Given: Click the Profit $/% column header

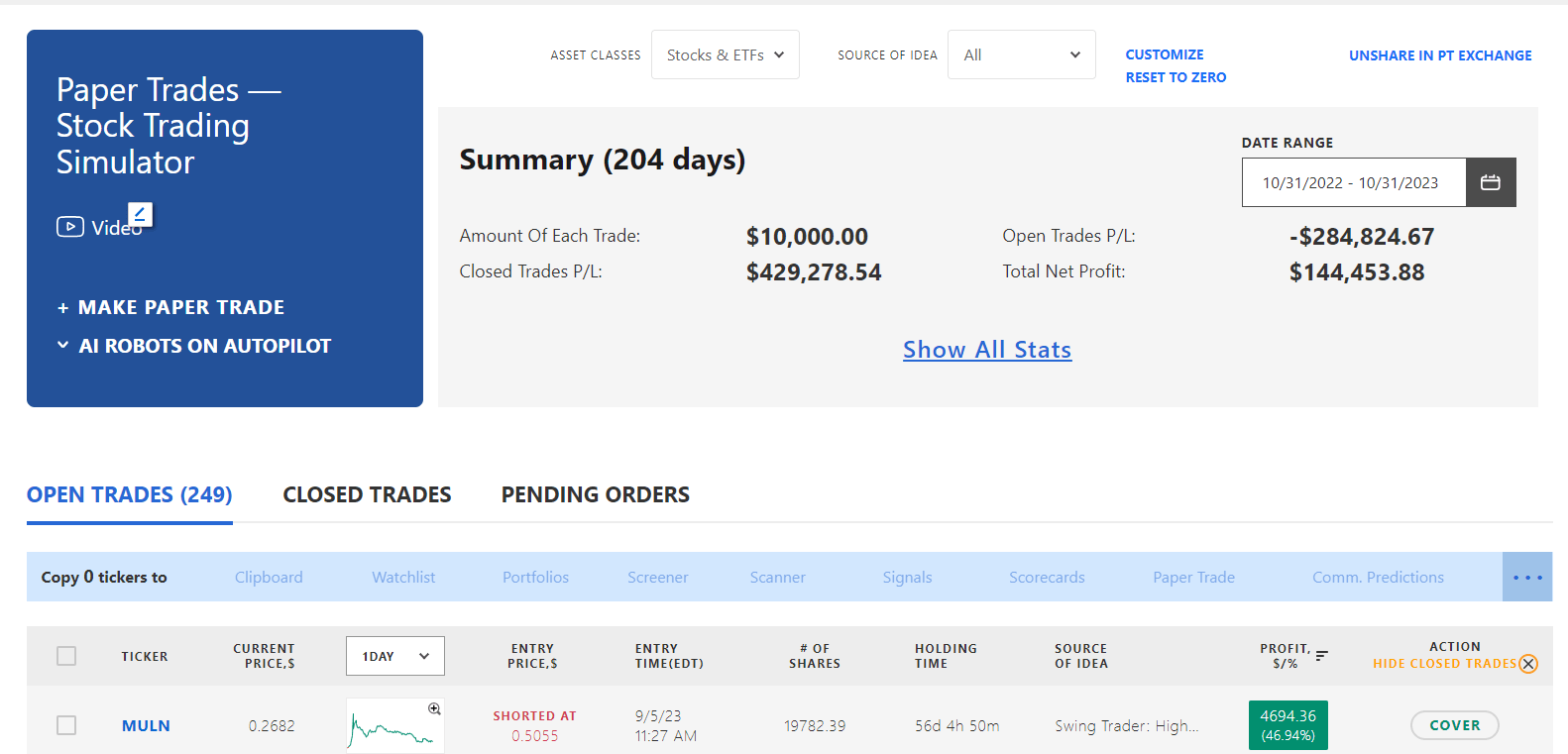Looking at the screenshot, I should click(1285, 656).
